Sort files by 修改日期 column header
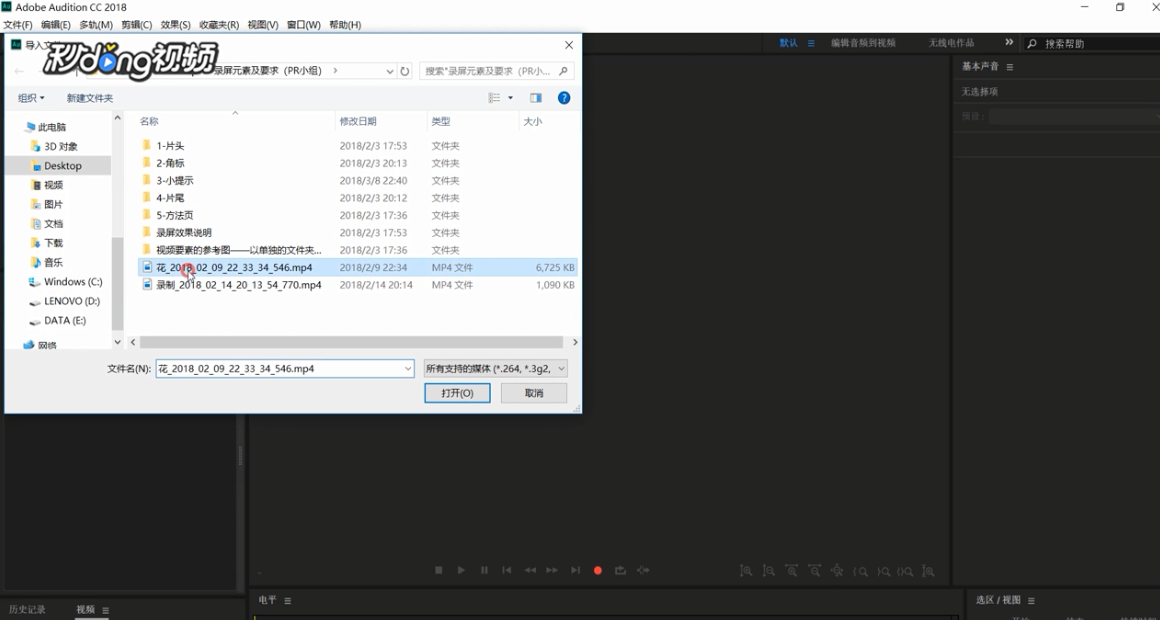 358,121
